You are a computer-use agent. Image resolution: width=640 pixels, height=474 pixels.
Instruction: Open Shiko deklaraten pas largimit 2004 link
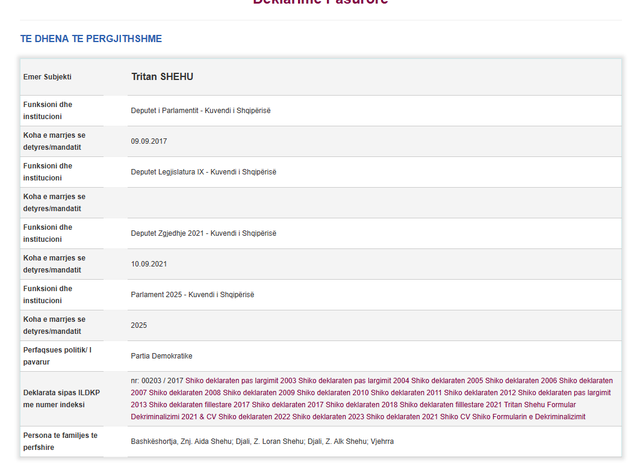point(353,381)
